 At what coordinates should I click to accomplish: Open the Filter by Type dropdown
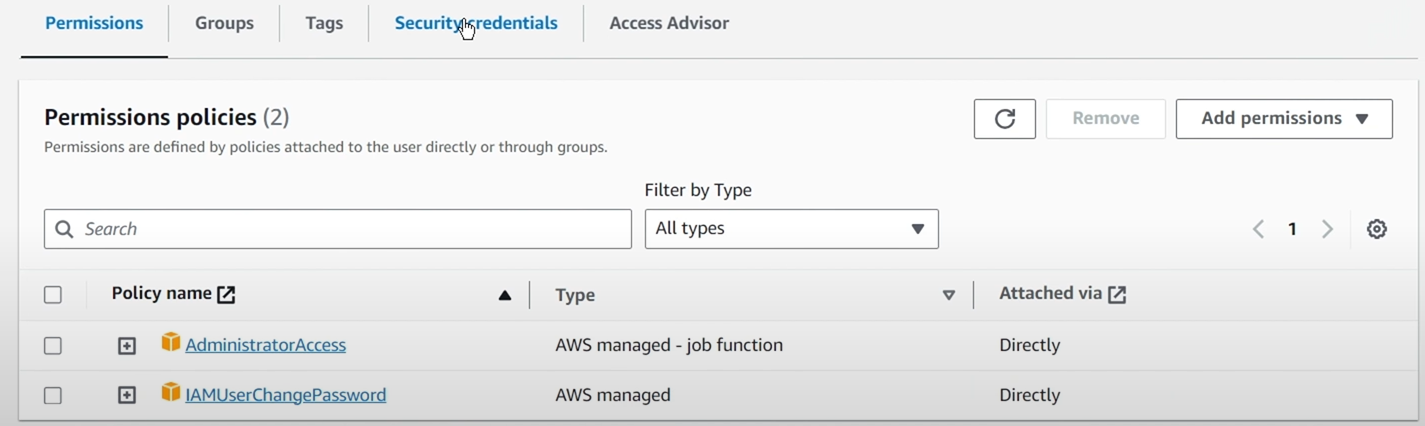click(x=791, y=229)
